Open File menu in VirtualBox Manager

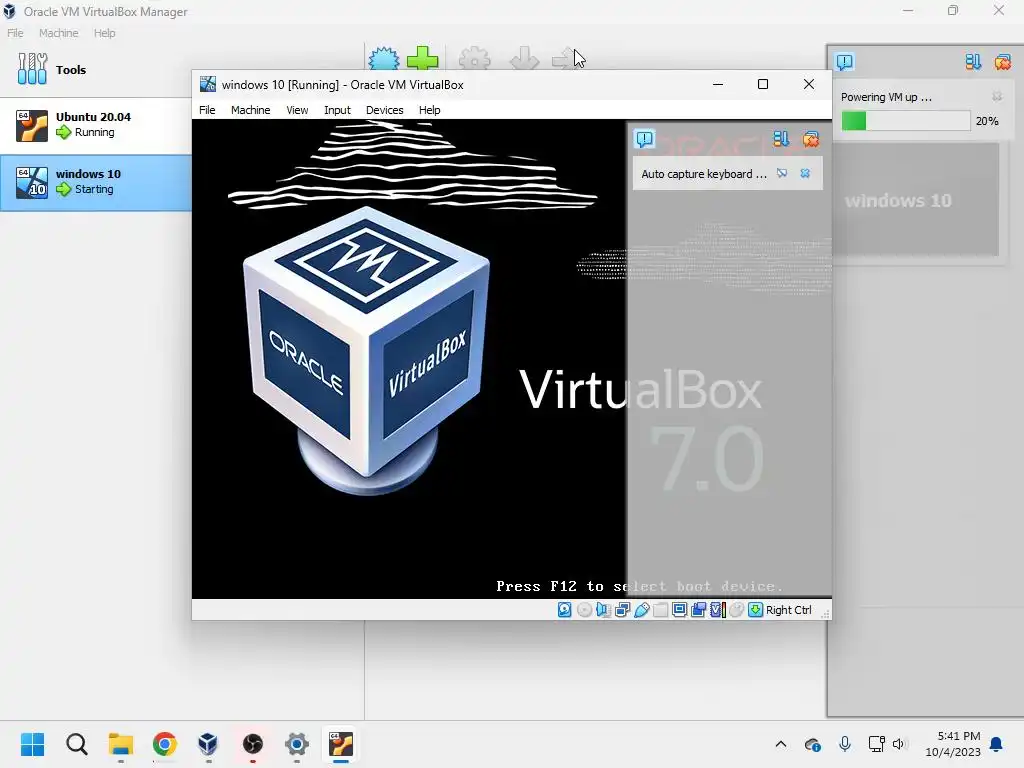15,33
